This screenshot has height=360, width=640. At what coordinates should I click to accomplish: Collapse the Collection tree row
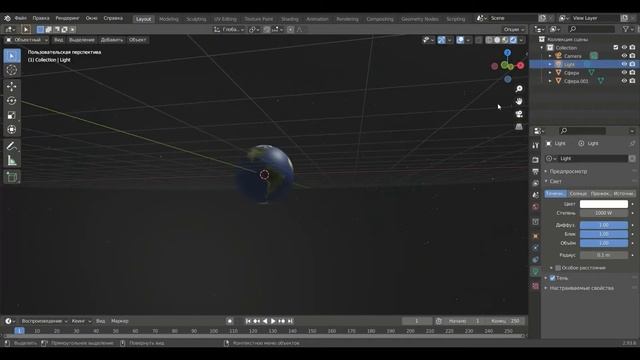coord(542,48)
